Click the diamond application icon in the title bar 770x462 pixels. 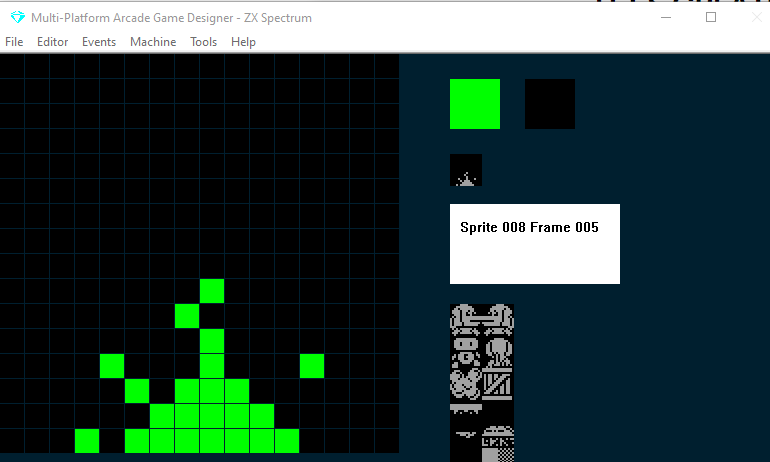pyautogui.click(x=18, y=18)
